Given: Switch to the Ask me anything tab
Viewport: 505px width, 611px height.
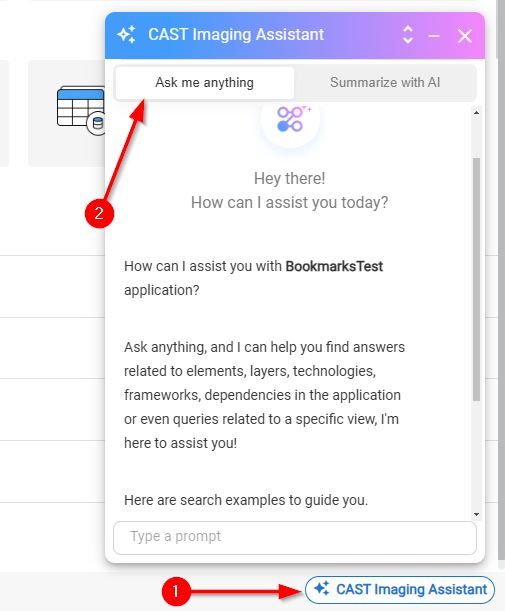Looking at the screenshot, I should [x=205, y=83].
